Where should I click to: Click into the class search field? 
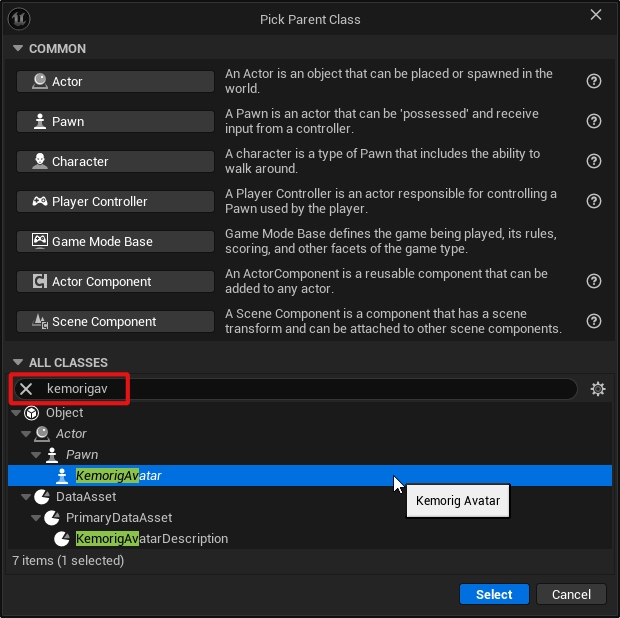(x=300, y=389)
